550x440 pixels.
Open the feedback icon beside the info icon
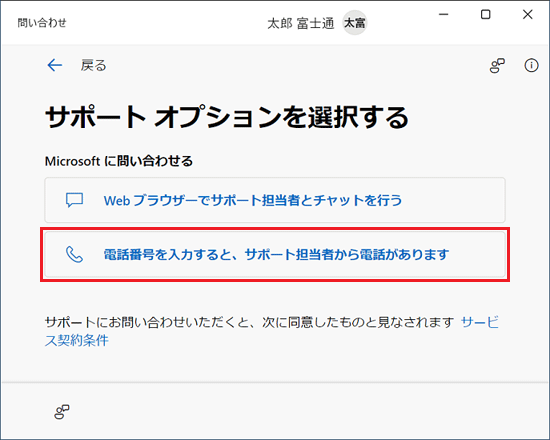pyautogui.click(x=497, y=66)
